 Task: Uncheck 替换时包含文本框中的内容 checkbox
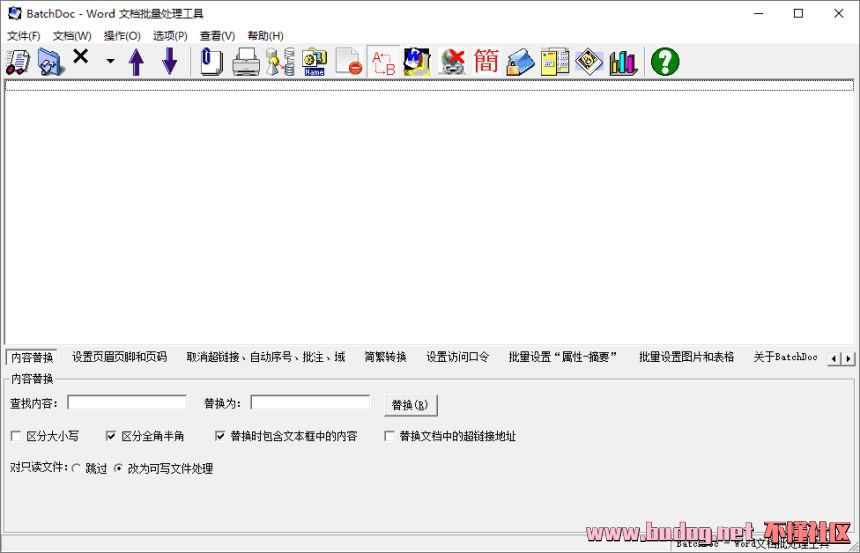[x=220, y=436]
